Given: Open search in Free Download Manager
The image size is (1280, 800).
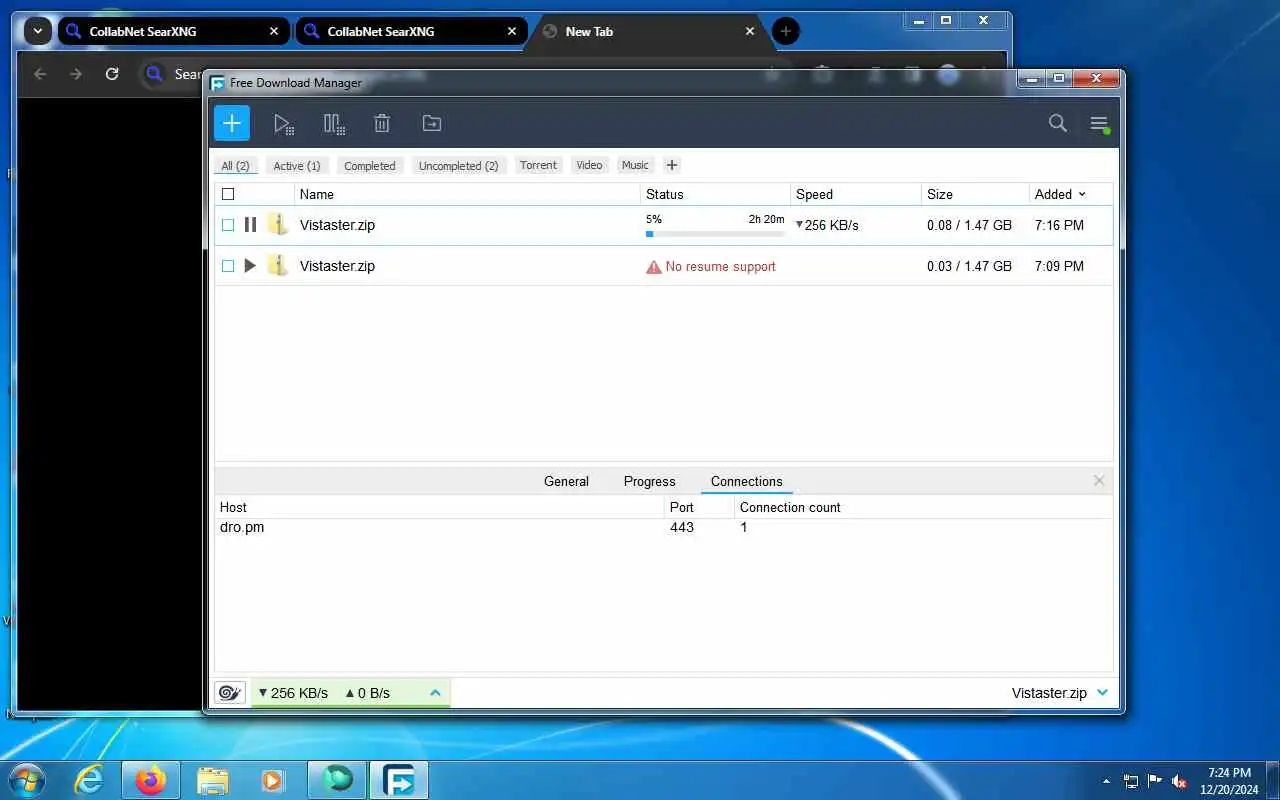Looking at the screenshot, I should [1057, 124].
